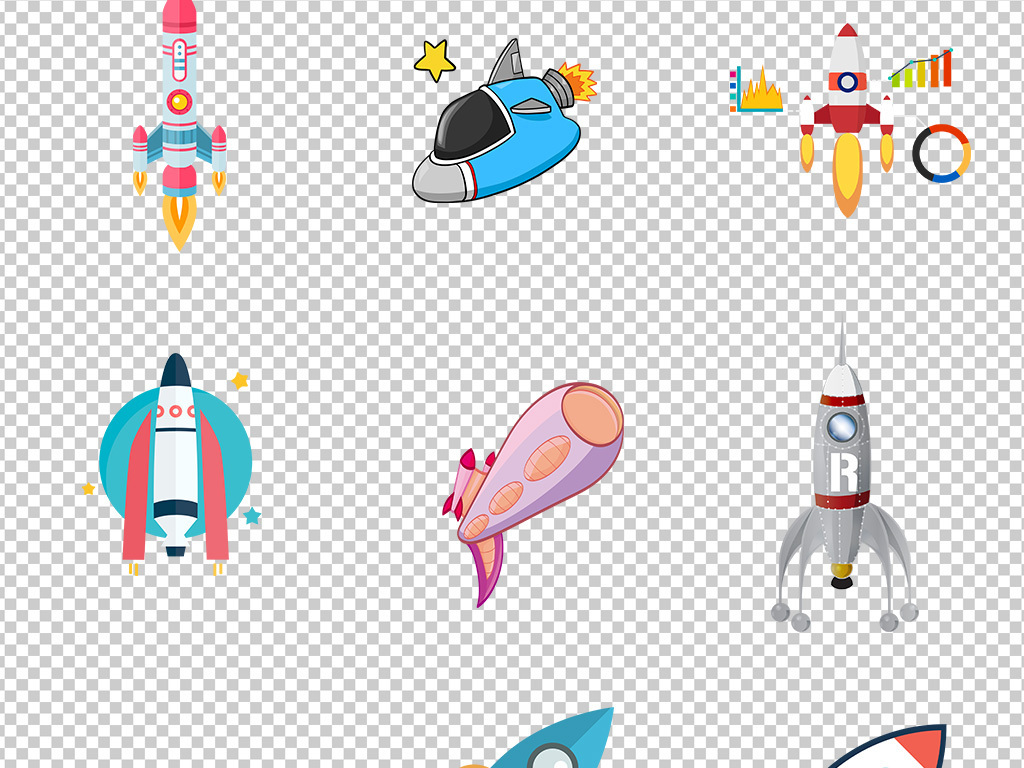Click the blue cartoon spaceship's black windshield
Viewport: 1024px width, 768px height.
point(468,124)
